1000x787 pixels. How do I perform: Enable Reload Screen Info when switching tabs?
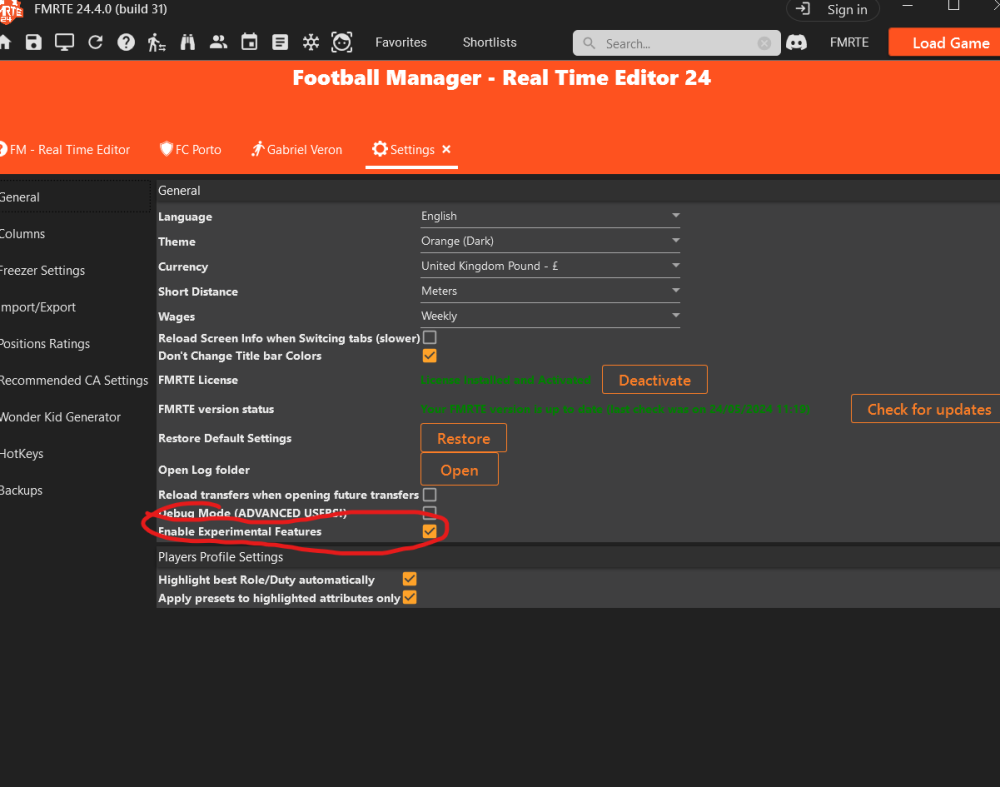click(430, 338)
